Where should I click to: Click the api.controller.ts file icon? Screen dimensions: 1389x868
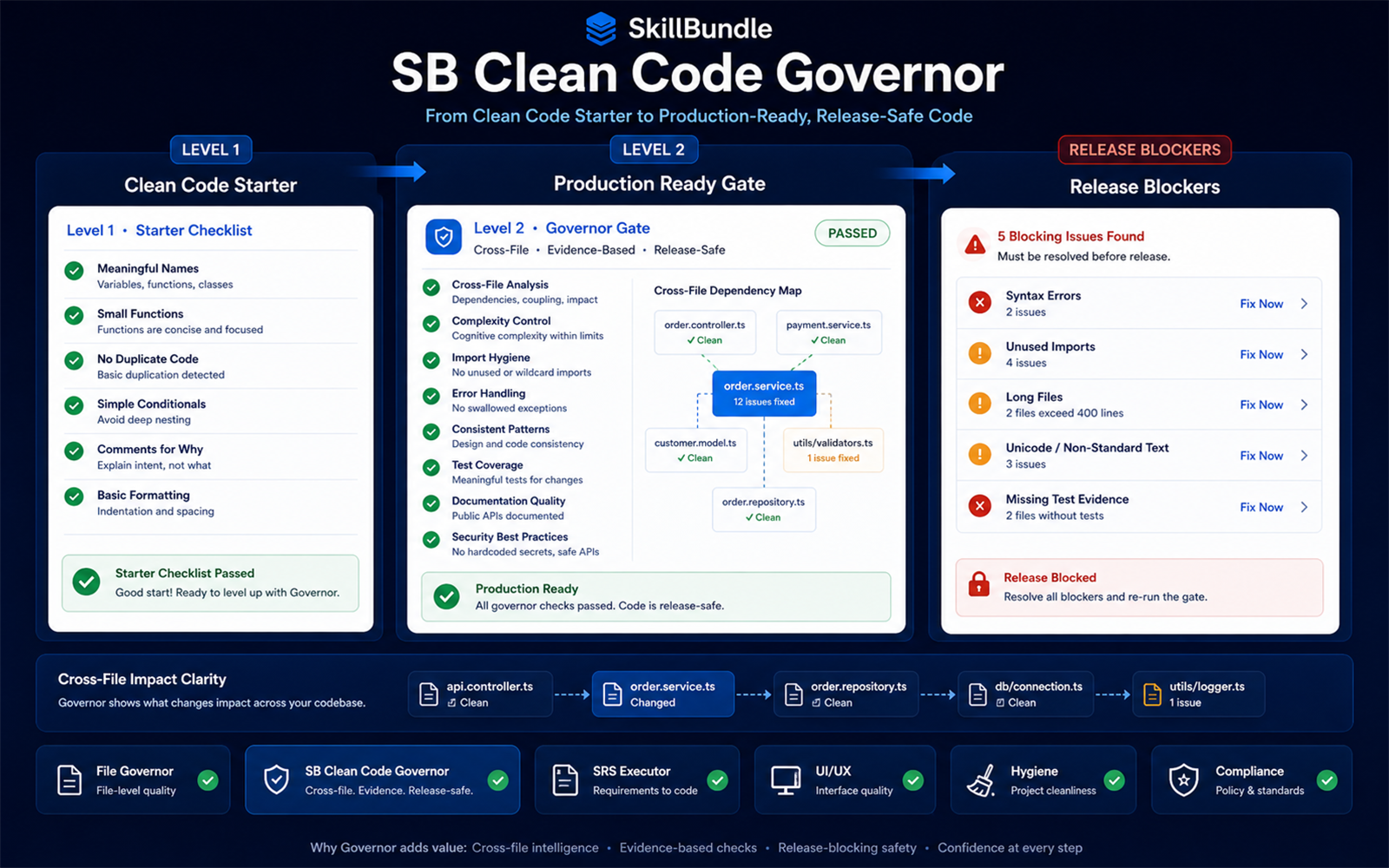coord(429,694)
